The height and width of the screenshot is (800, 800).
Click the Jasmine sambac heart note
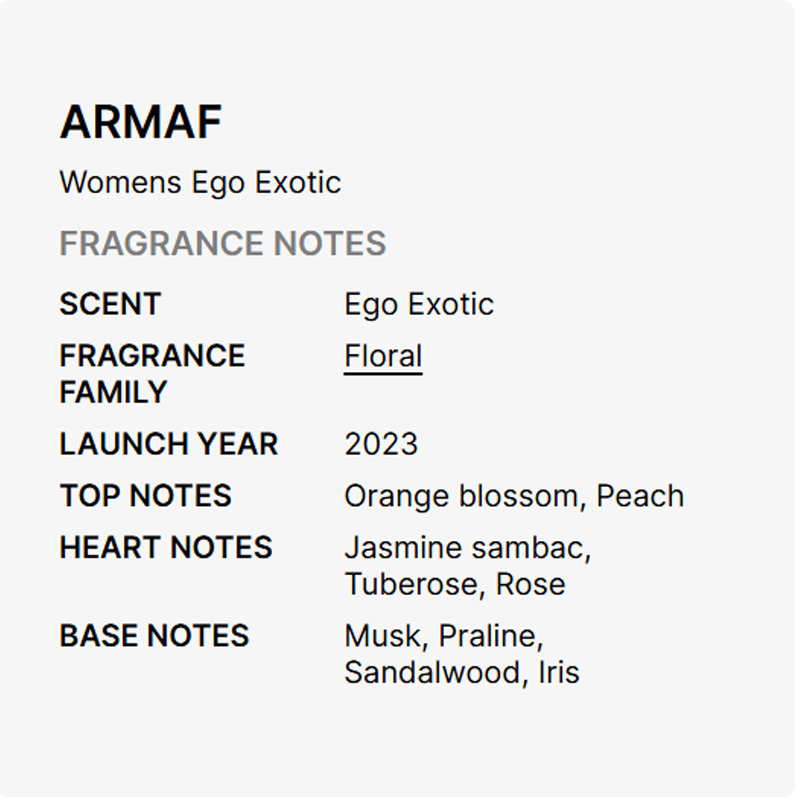pos(467,548)
